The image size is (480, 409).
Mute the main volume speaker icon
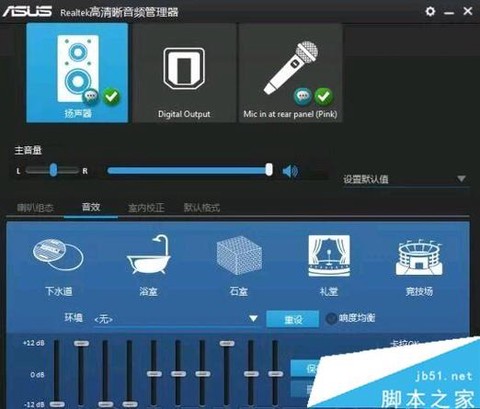pyautogui.click(x=290, y=171)
